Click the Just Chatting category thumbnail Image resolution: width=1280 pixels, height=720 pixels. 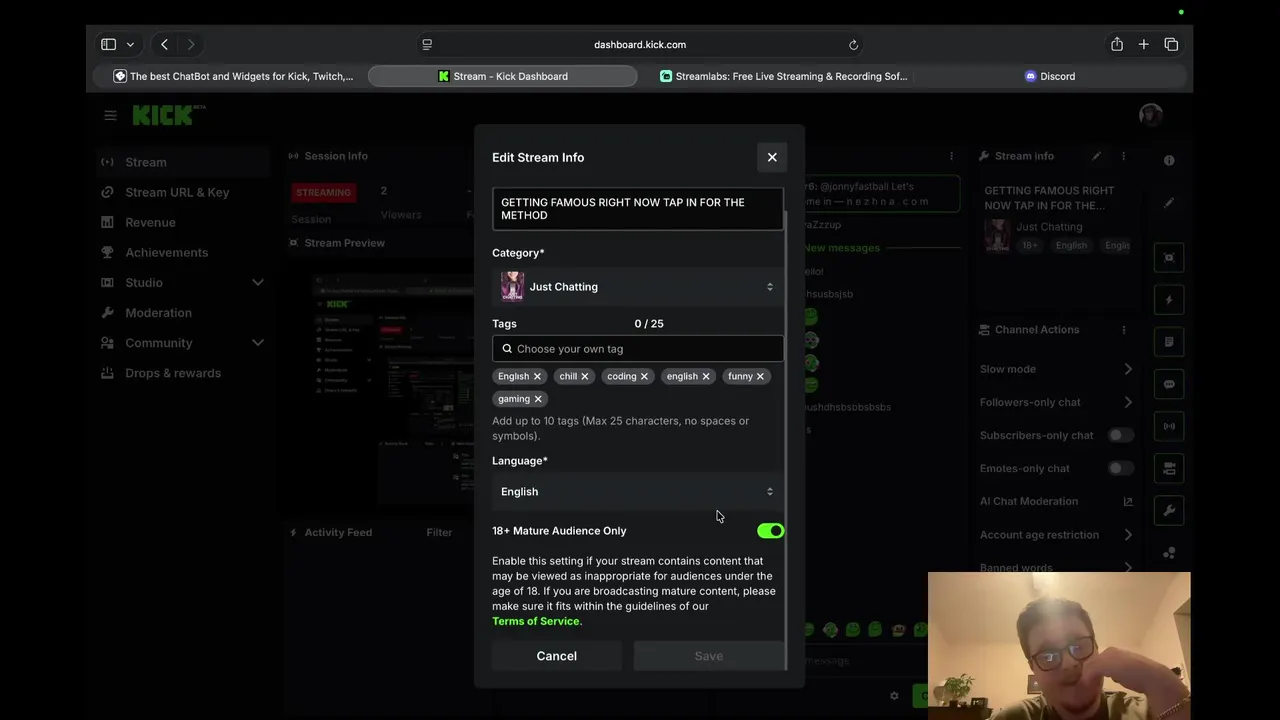(512, 287)
